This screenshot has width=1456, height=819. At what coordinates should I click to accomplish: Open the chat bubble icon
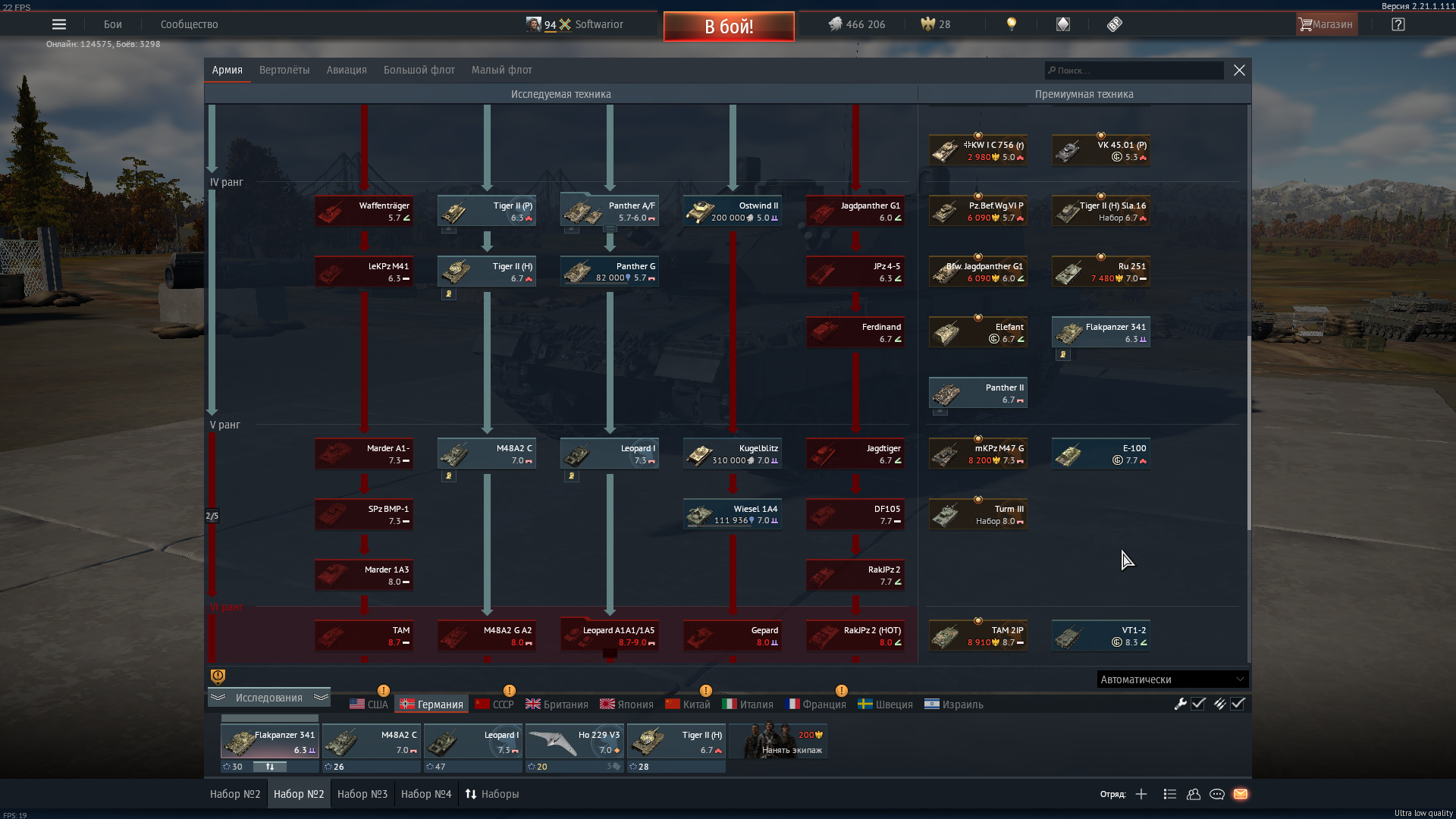coord(1216,794)
